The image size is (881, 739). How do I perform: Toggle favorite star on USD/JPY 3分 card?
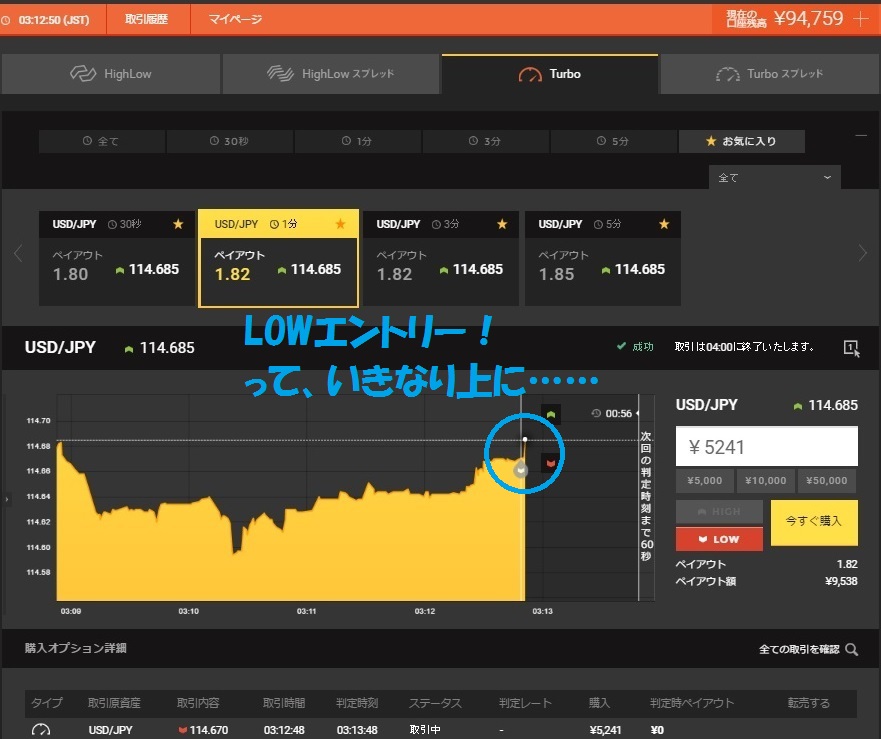502,224
